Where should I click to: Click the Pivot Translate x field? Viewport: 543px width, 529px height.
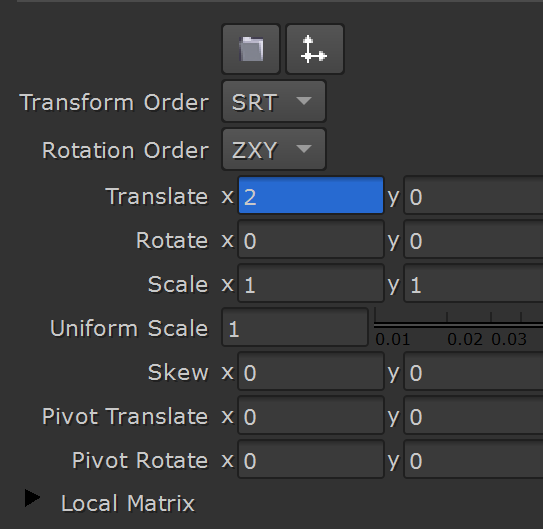(x=311, y=415)
